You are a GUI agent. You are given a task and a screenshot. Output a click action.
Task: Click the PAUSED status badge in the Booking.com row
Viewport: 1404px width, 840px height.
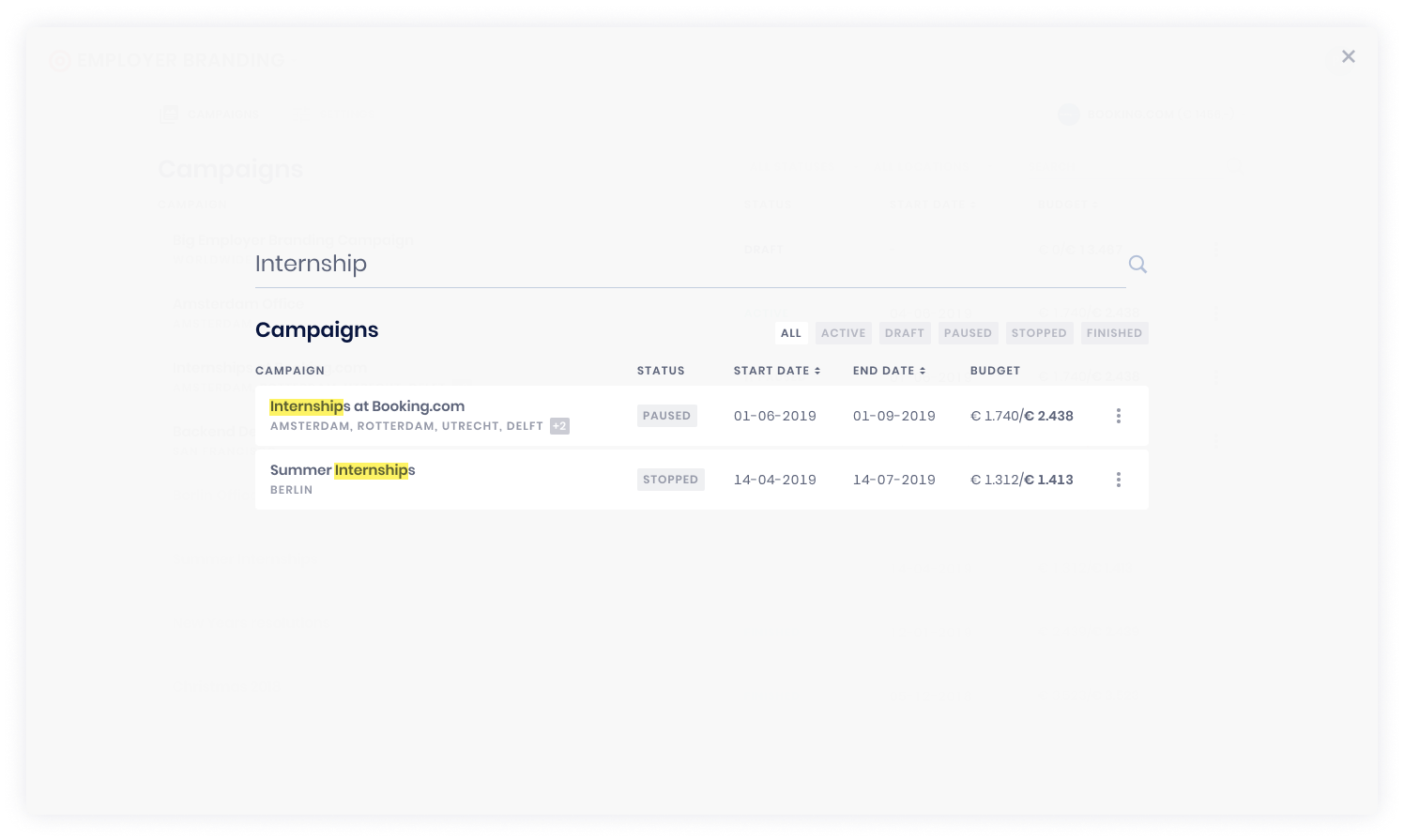coord(666,416)
